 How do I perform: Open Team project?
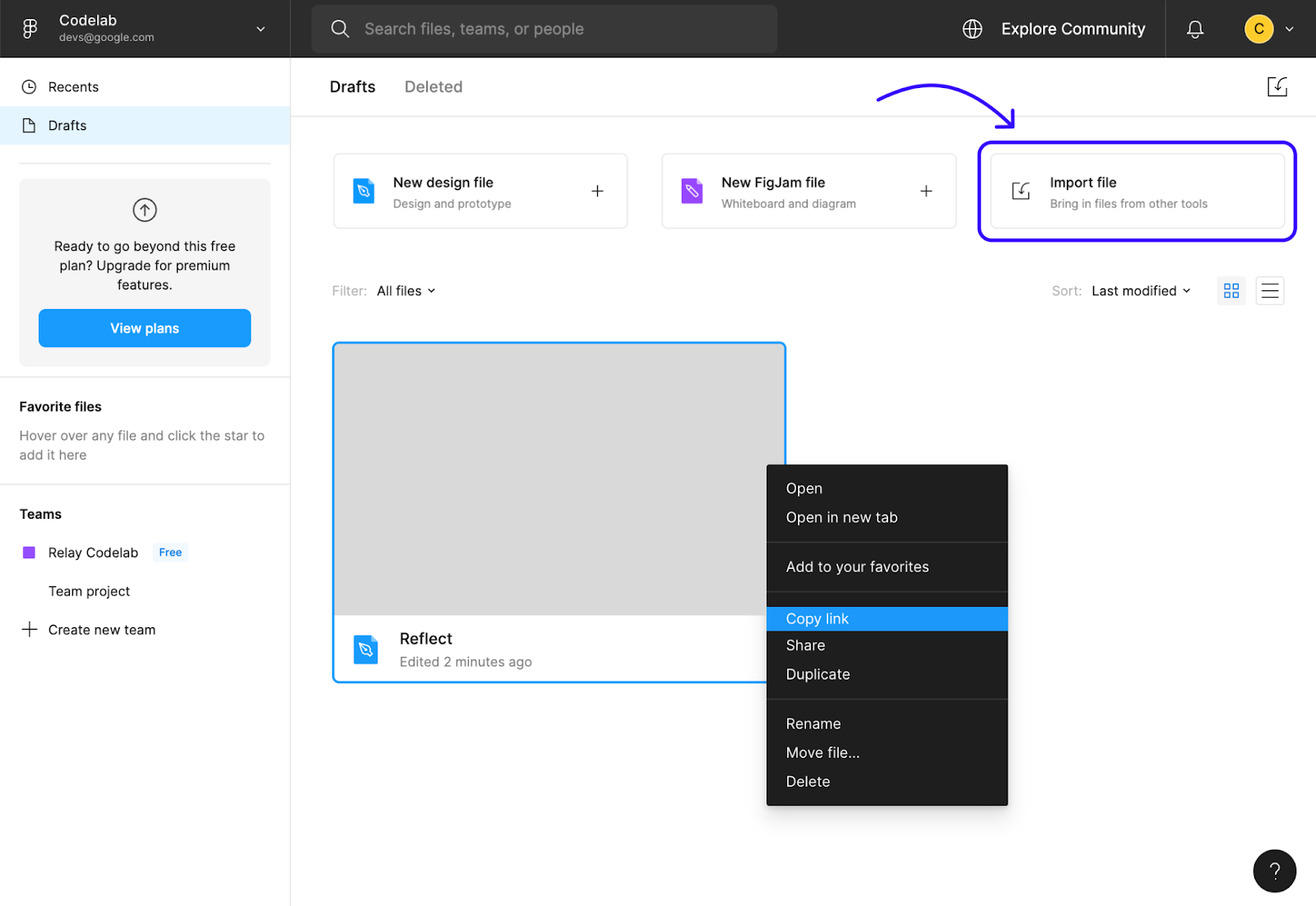tap(89, 591)
